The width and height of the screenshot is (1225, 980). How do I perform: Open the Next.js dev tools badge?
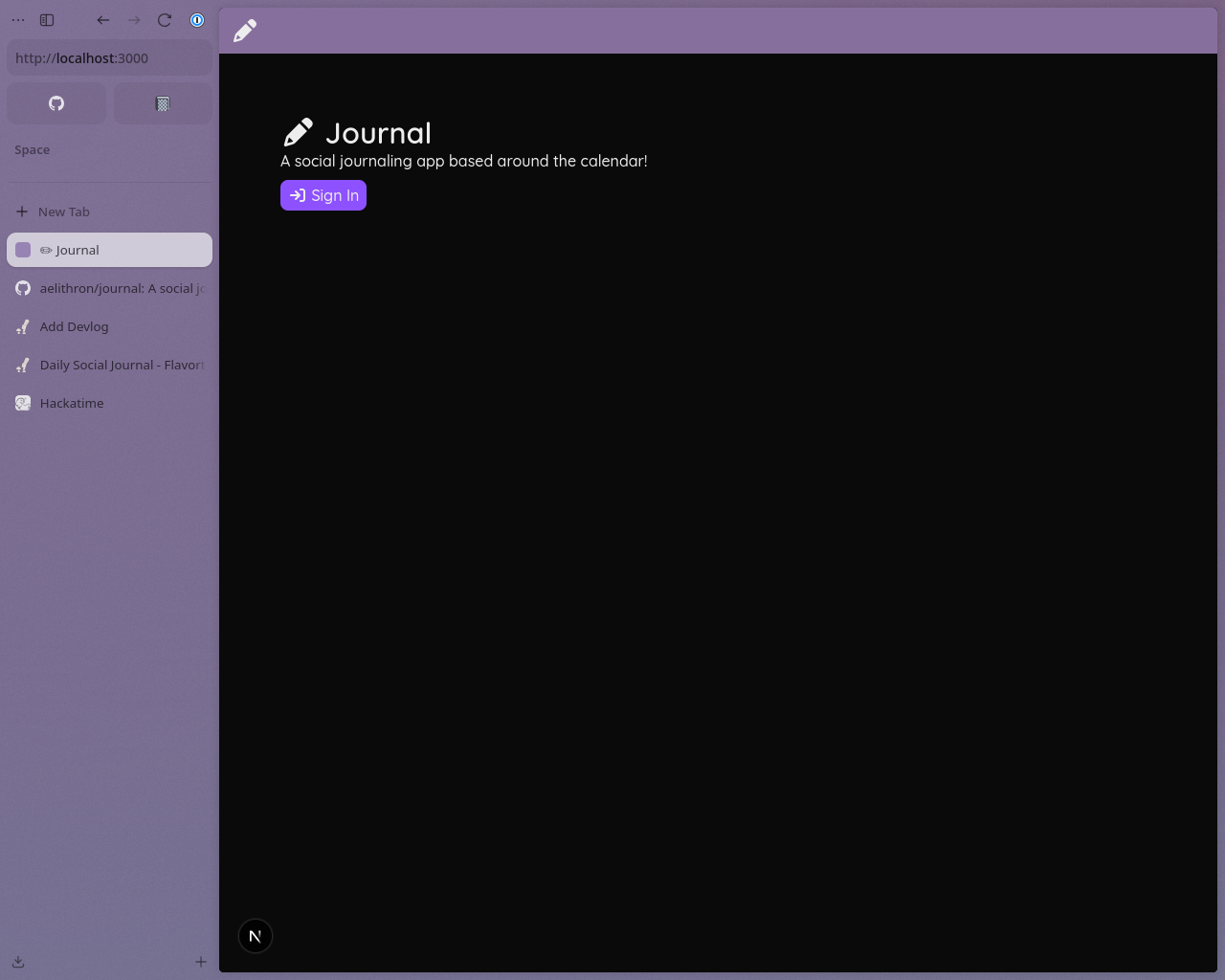(256, 936)
